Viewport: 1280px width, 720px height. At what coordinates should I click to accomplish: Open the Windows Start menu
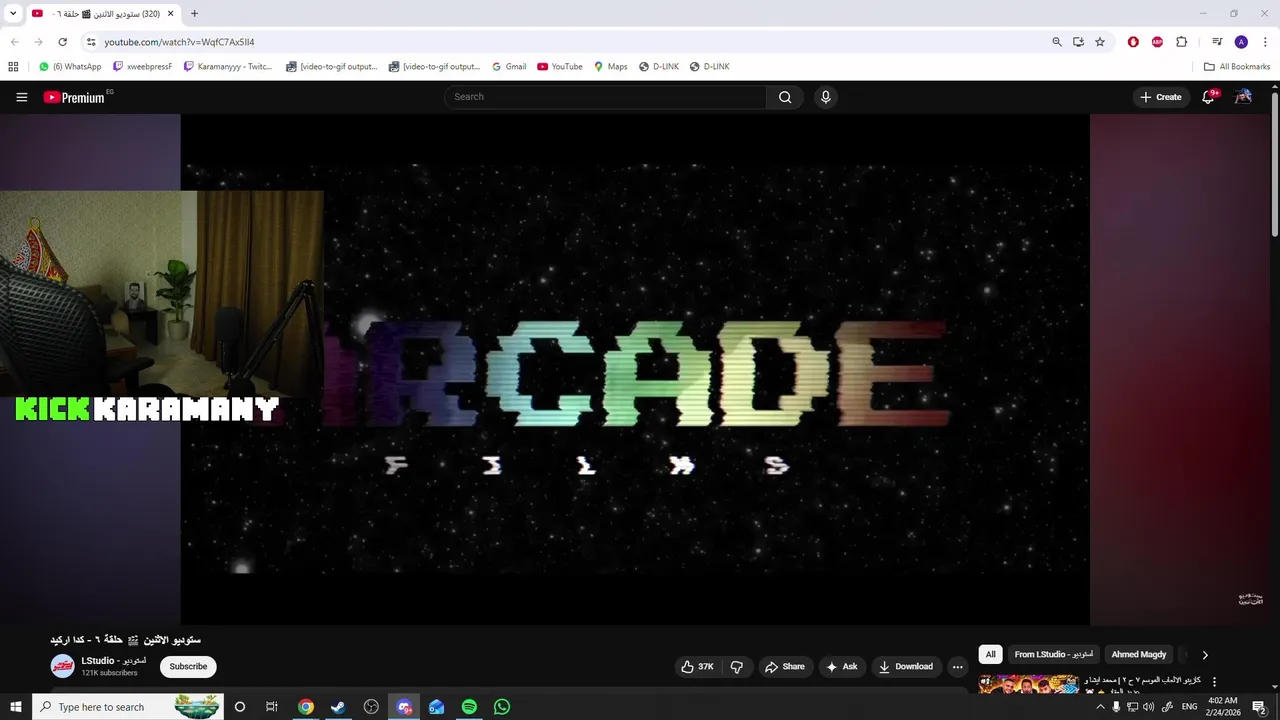coord(15,707)
